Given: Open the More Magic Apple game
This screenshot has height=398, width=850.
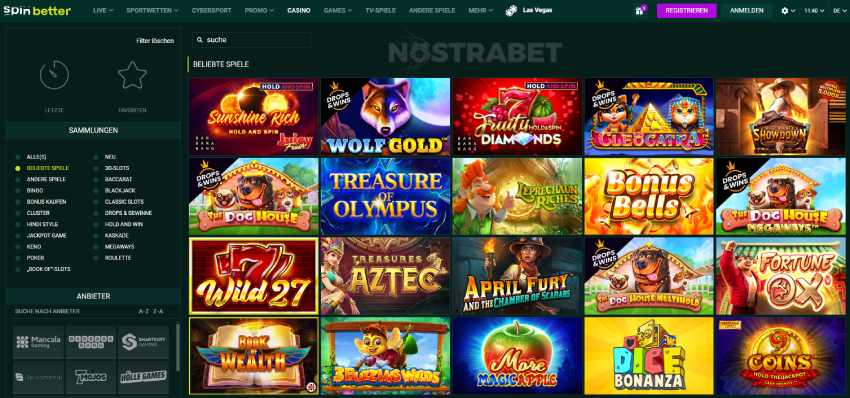Looking at the screenshot, I should click(517, 356).
